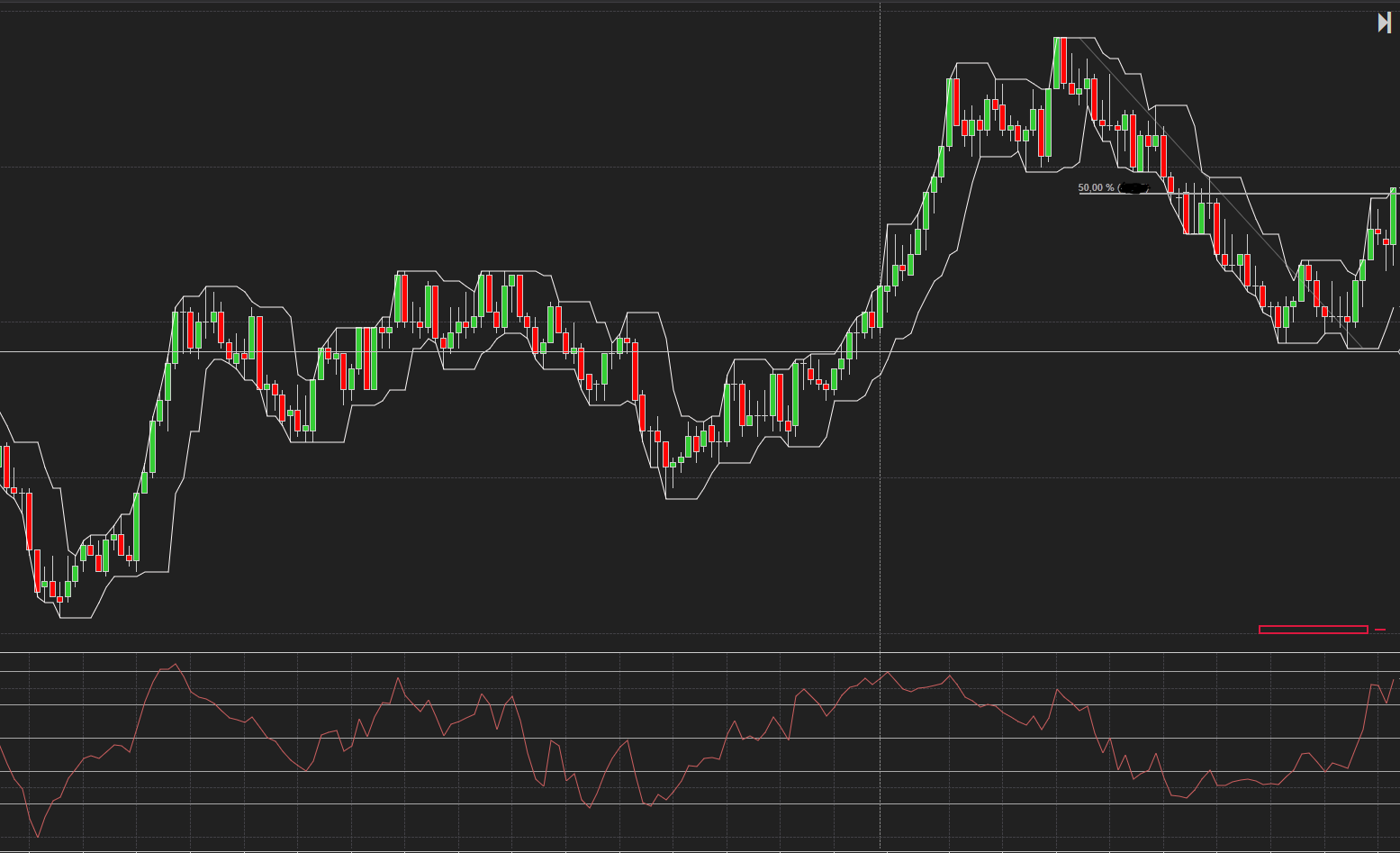Click the 50% retracement horizontal line
This screenshot has width=1400, height=853.
tap(1239, 194)
